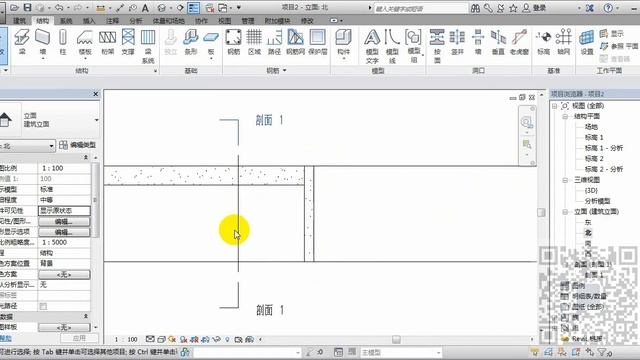The height and width of the screenshot is (360, 640).
Task: Select the Beam (梁) structural tool
Action: (x=22, y=42)
